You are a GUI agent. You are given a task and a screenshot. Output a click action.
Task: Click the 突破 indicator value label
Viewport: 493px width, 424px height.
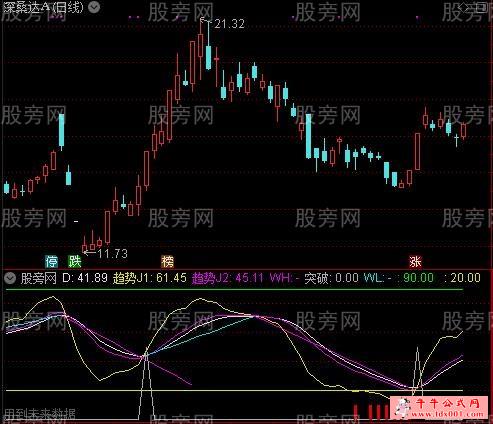coord(331,278)
